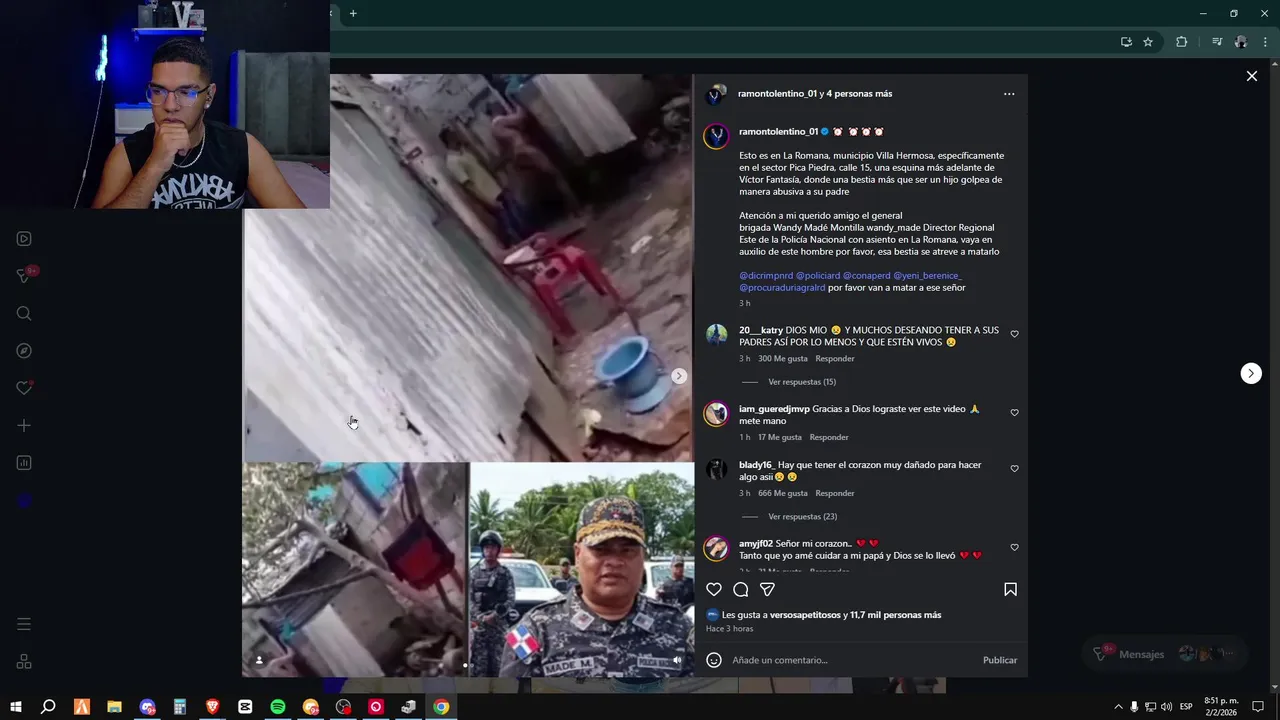
Task: Open Windows Start menu
Action: pyautogui.click(x=16, y=707)
